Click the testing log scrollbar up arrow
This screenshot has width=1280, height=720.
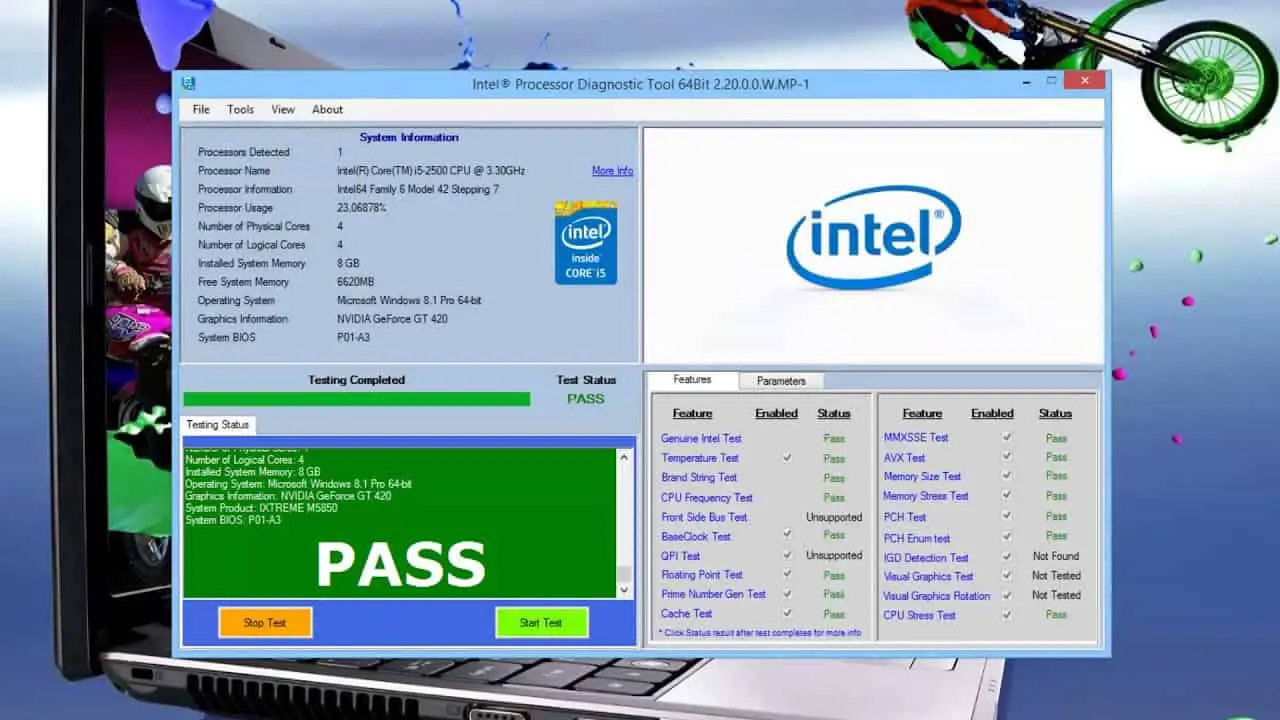click(x=625, y=457)
